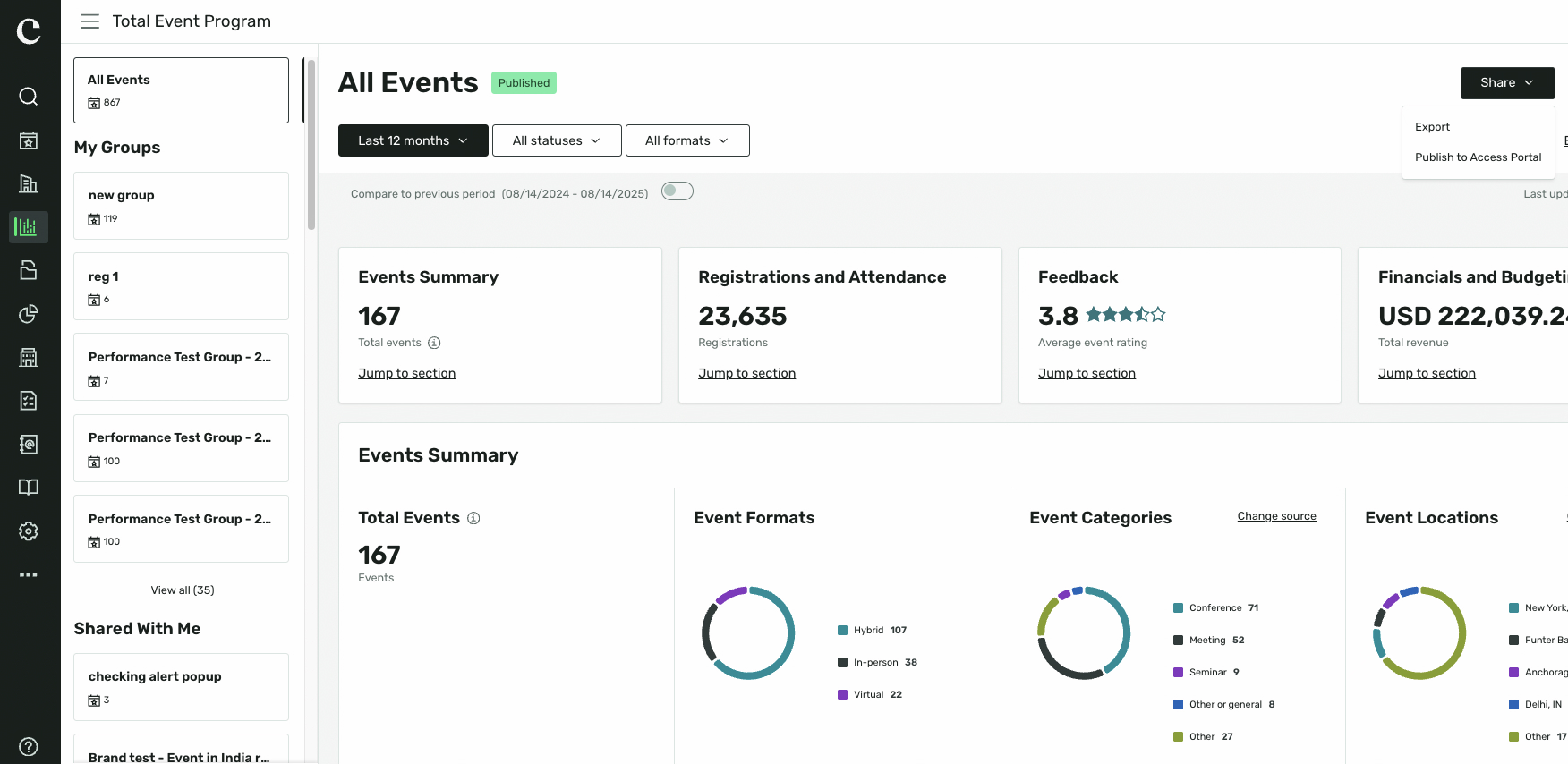The image size is (1568, 764).
Task: Select the bar chart analytics sidebar icon
Action: pos(29,226)
